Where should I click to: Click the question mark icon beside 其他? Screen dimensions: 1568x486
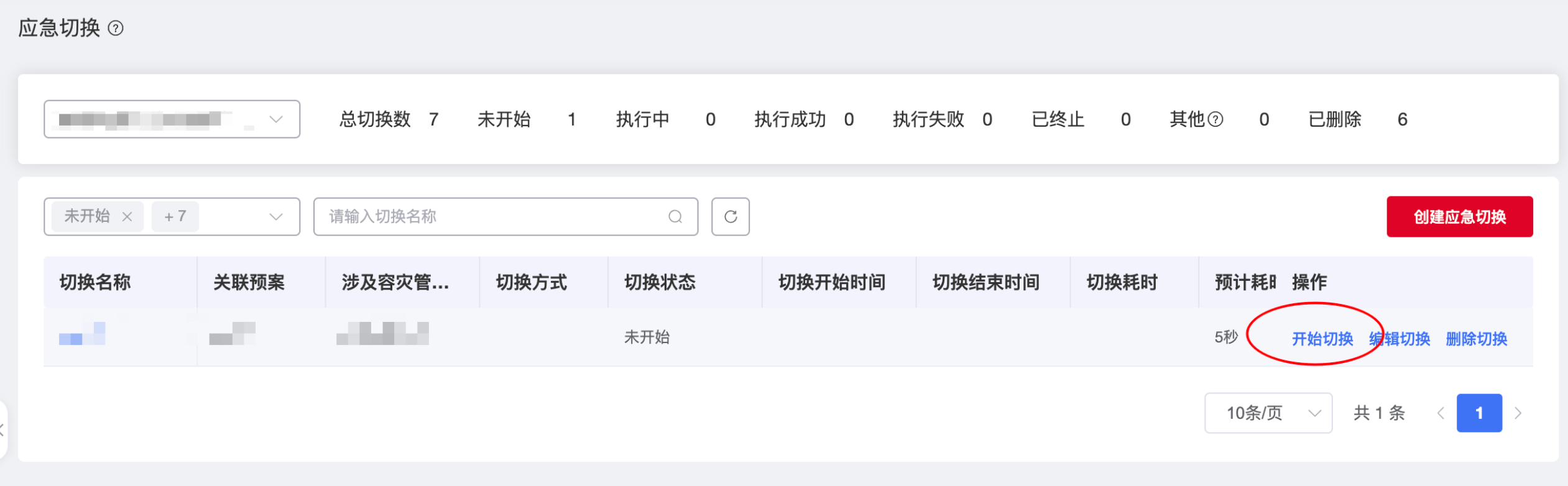coord(1215,119)
